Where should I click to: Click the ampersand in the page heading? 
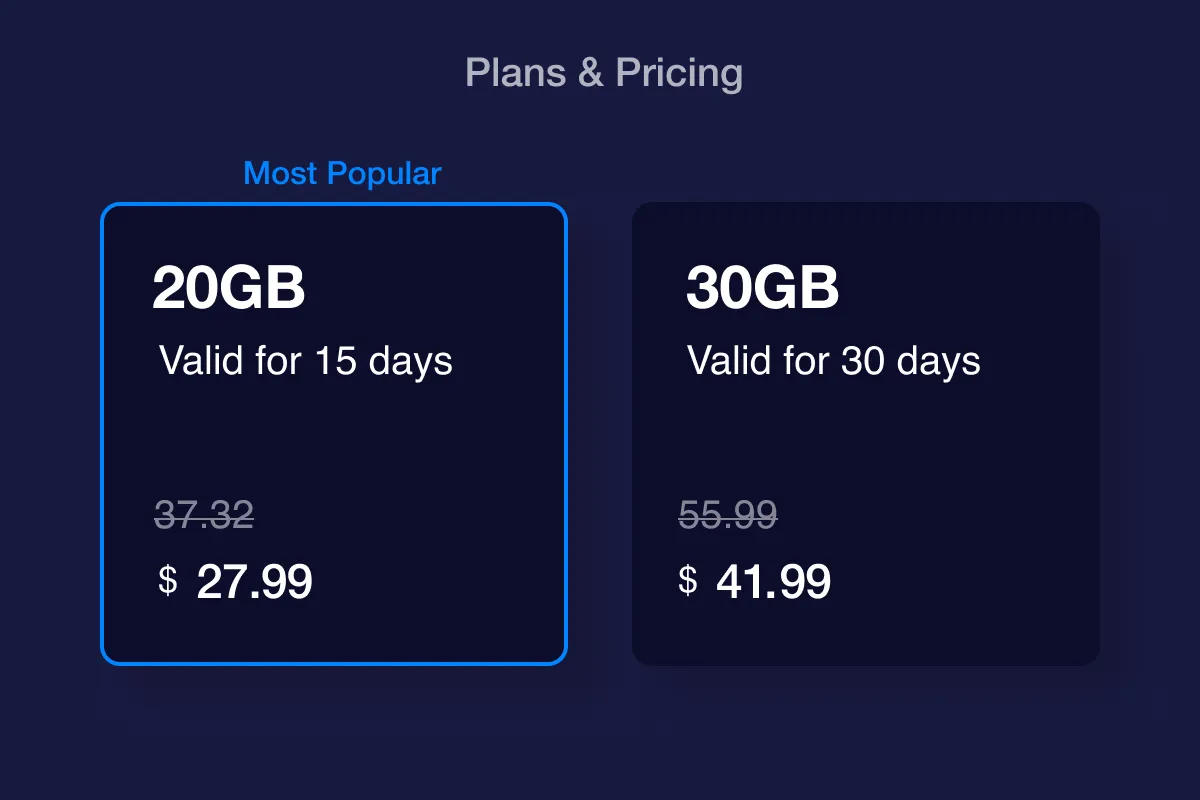(592, 73)
